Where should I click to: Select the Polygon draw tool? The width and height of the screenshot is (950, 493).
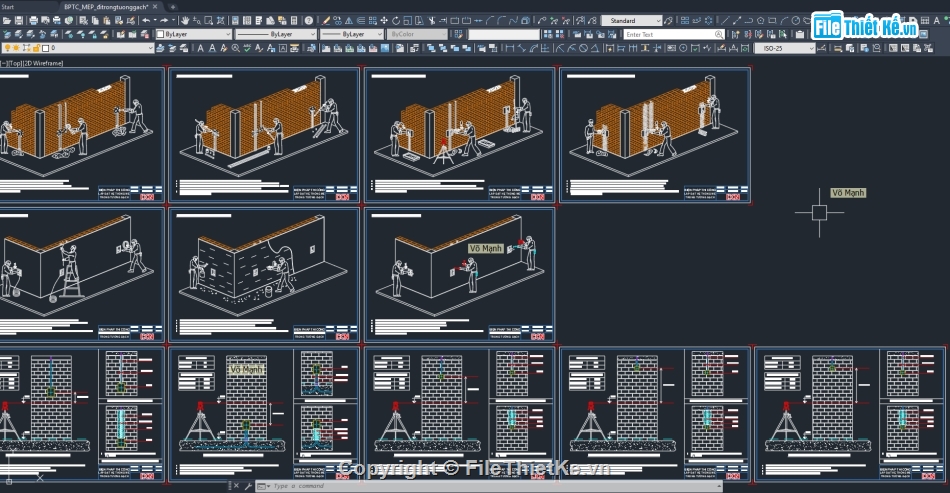coord(760,21)
